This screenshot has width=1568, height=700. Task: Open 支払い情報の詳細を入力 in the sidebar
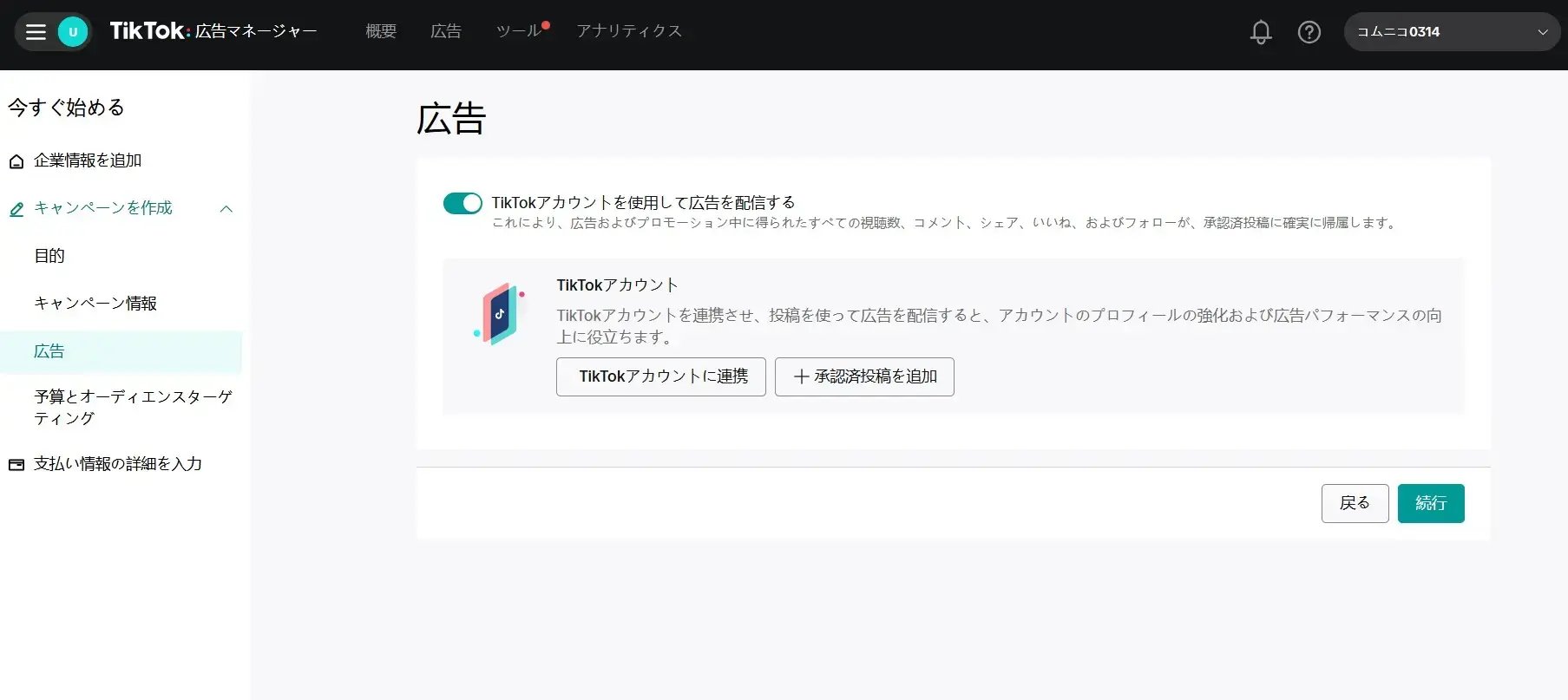click(x=118, y=464)
